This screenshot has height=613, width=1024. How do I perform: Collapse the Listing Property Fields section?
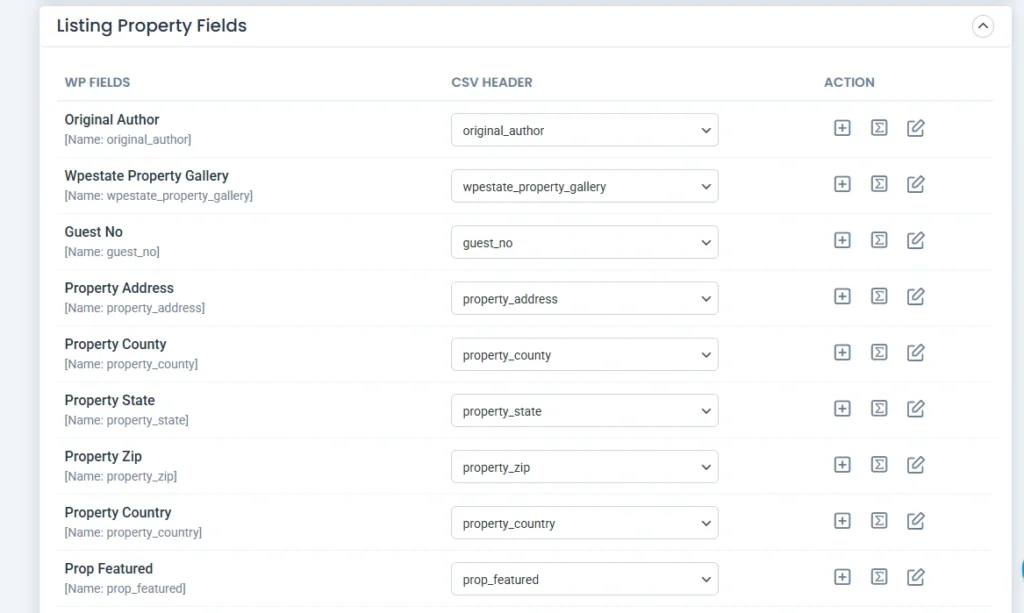coord(982,27)
